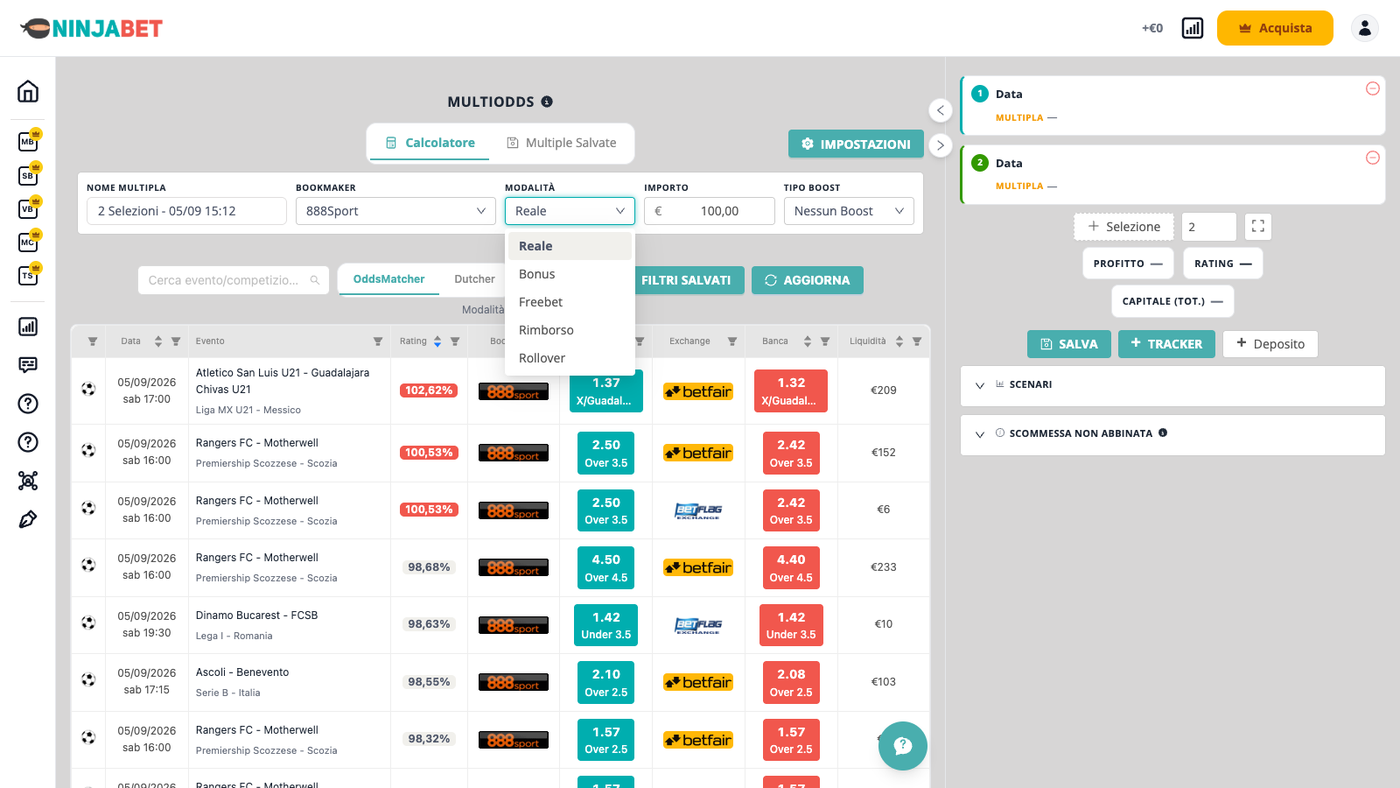The height and width of the screenshot is (788, 1400).
Task: Open the MC sidebar section
Action: coord(28,242)
